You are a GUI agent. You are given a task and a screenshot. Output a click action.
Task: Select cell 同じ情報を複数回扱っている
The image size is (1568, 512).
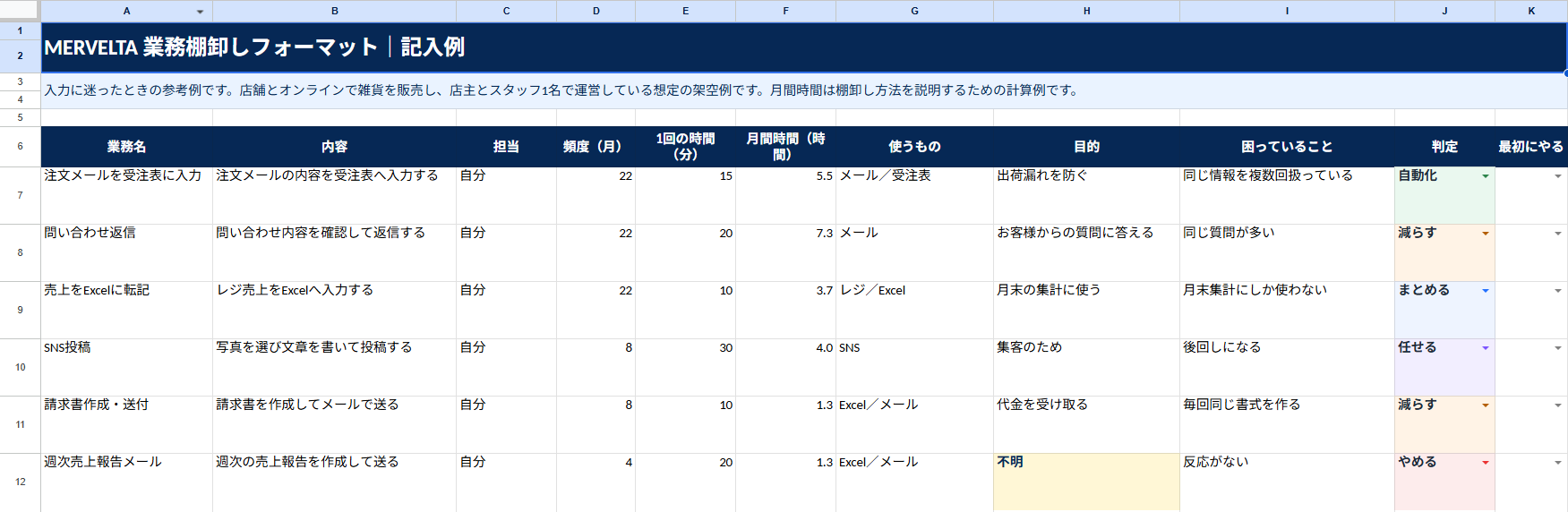[x=1287, y=195]
